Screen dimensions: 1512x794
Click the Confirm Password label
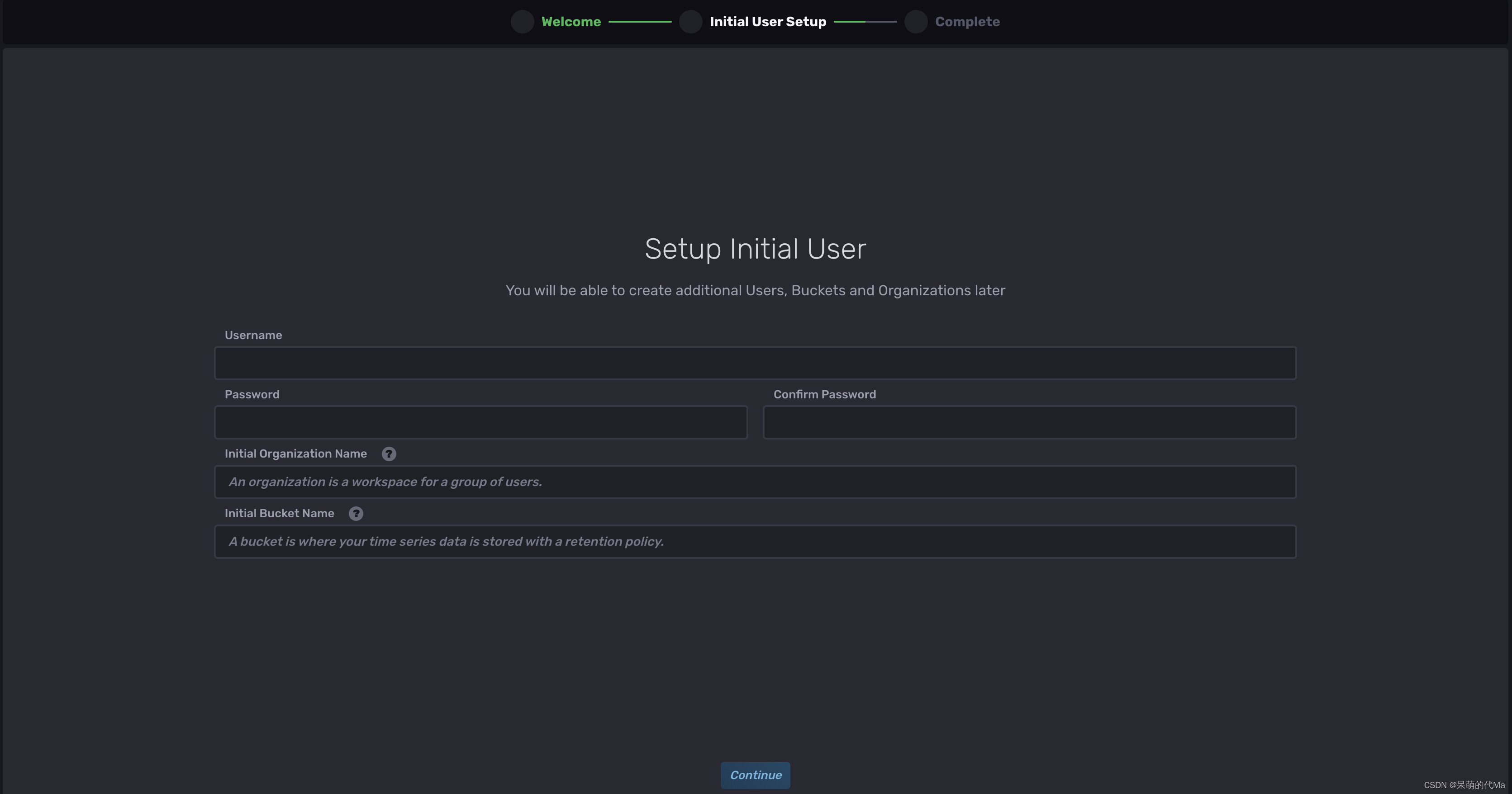(825, 395)
